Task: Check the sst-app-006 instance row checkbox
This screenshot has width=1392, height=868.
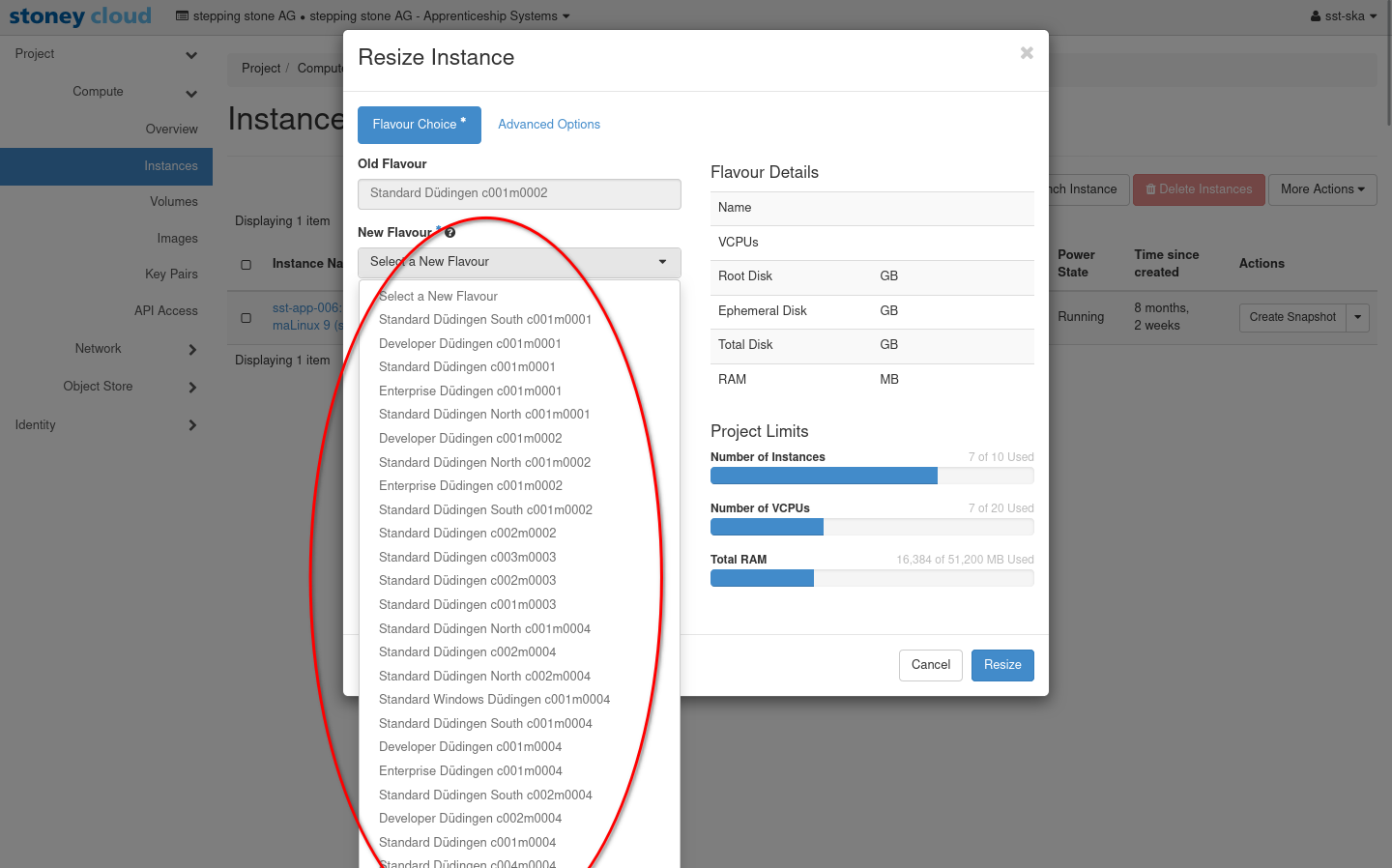Action: point(246,317)
